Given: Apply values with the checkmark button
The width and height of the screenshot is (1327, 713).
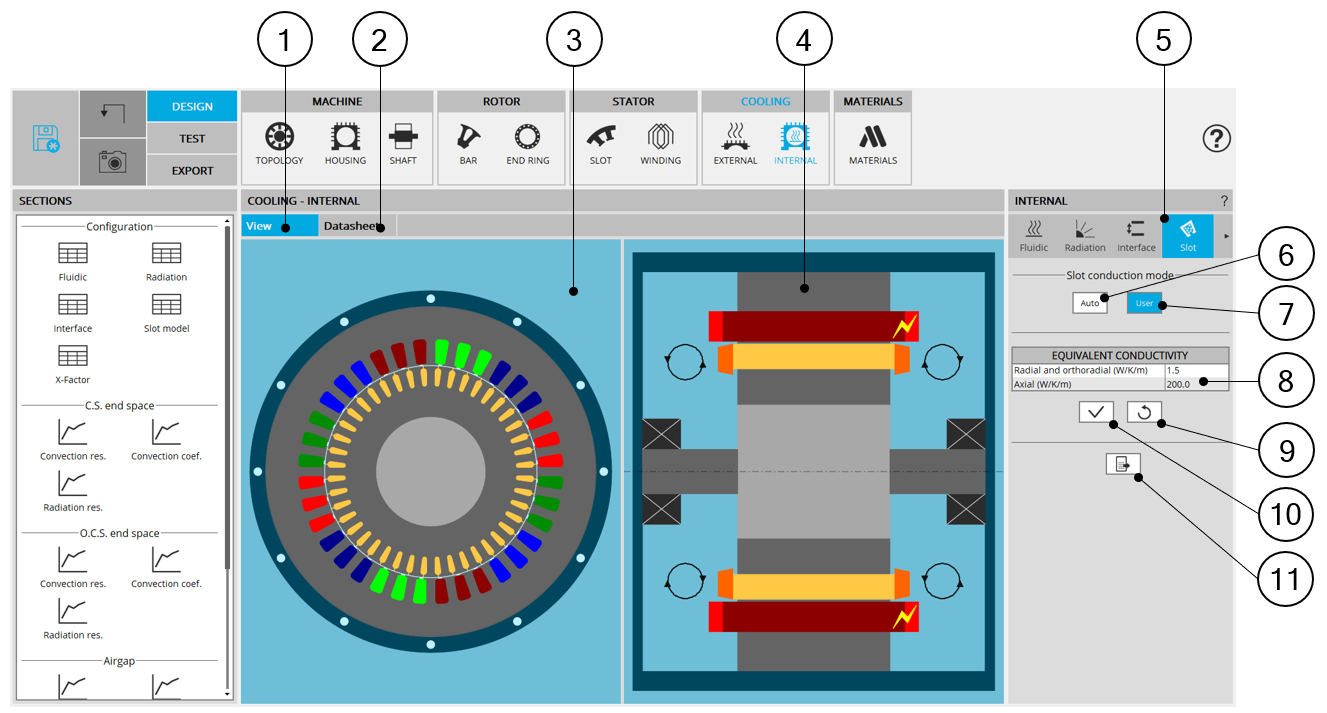Looking at the screenshot, I should 1096,412.
